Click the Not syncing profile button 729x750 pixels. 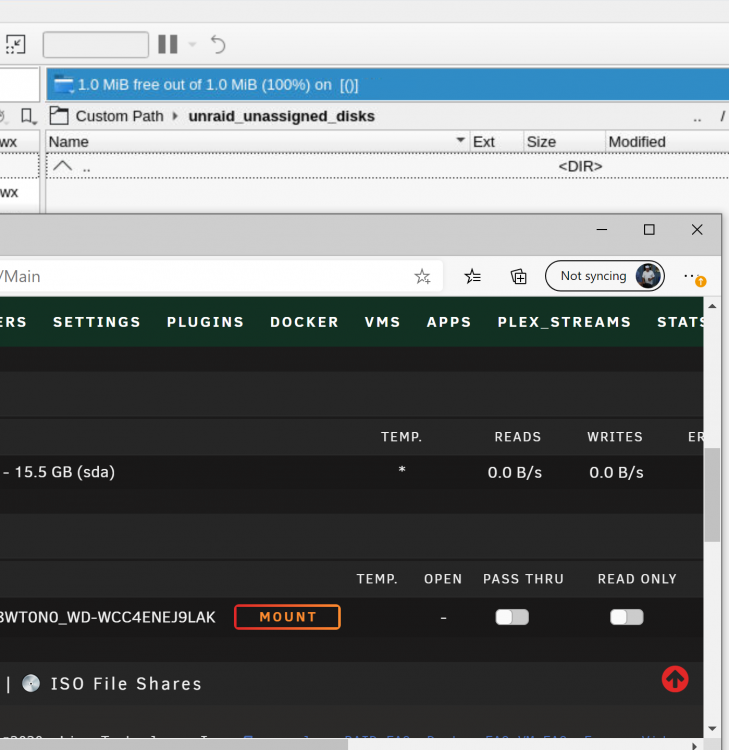pos(605,276)
